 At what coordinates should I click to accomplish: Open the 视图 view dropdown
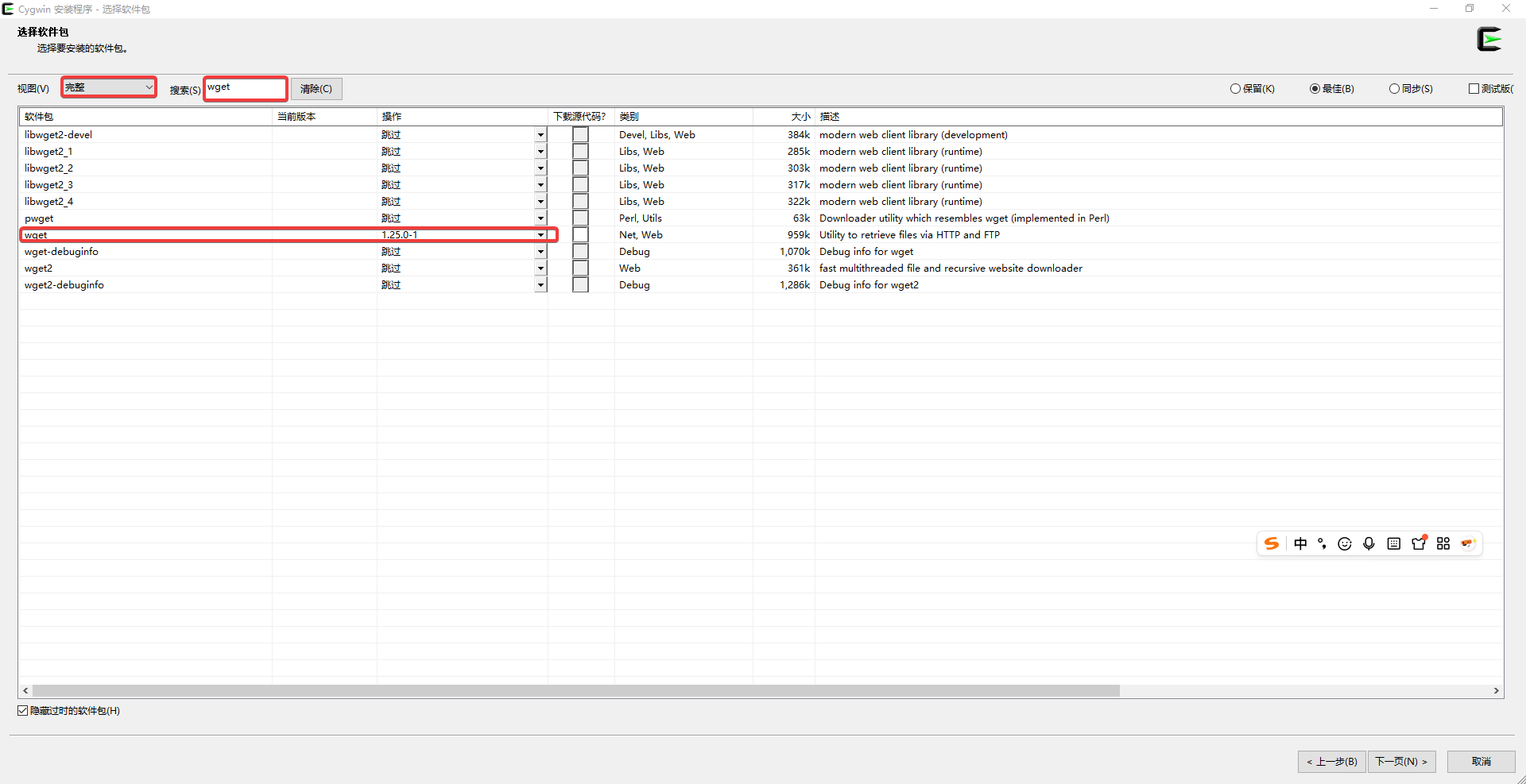click(x=109, y=87)
